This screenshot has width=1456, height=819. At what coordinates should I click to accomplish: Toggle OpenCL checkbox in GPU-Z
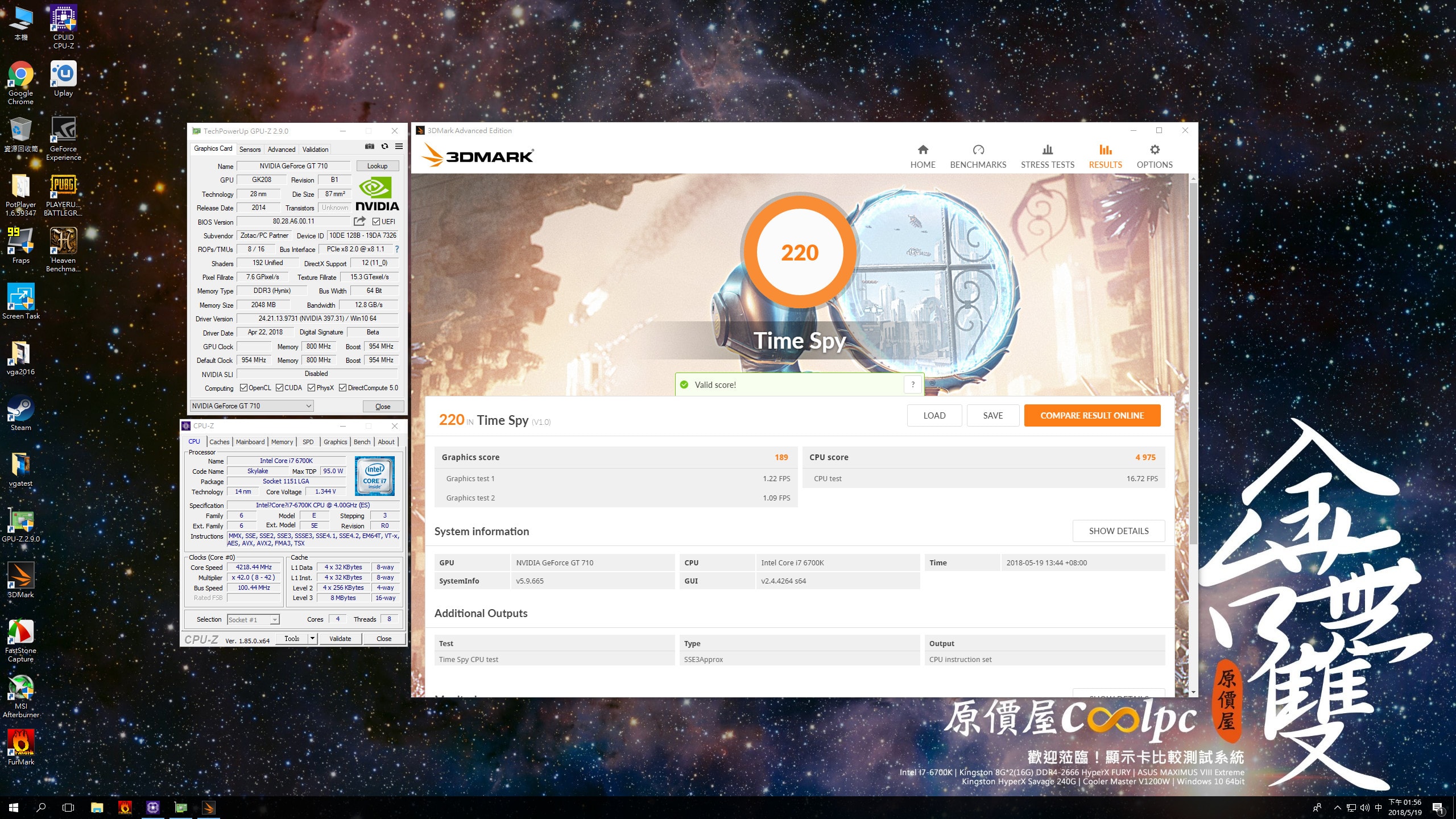point(243,388)
